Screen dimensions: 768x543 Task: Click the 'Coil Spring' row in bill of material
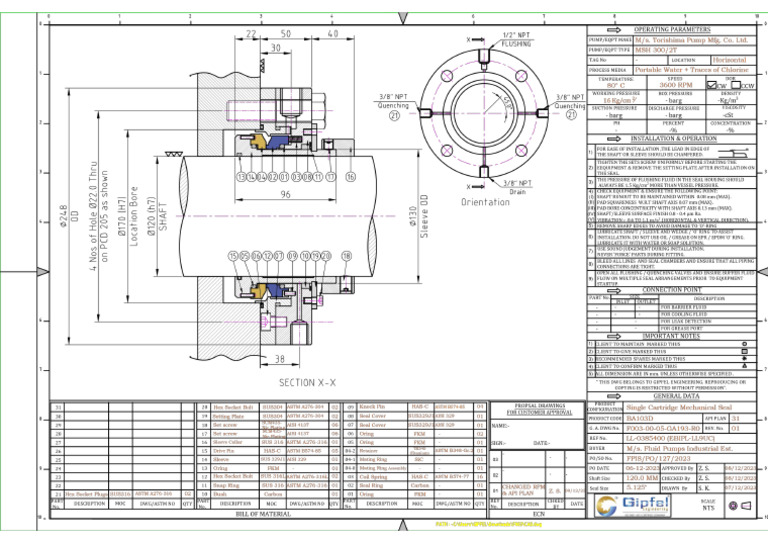click(x=413, y=476)
